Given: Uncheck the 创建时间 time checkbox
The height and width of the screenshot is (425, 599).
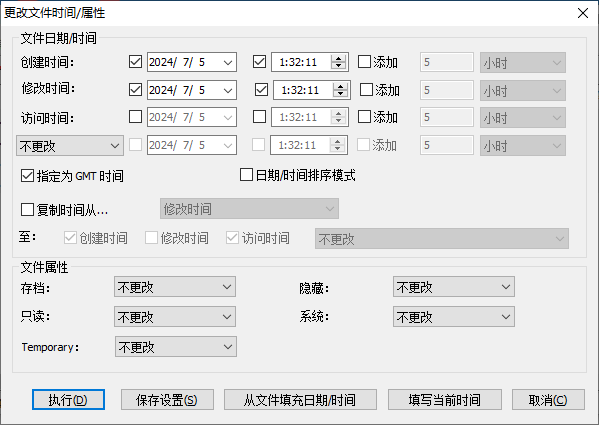Looking at the screenshot, I should [259, 61].
